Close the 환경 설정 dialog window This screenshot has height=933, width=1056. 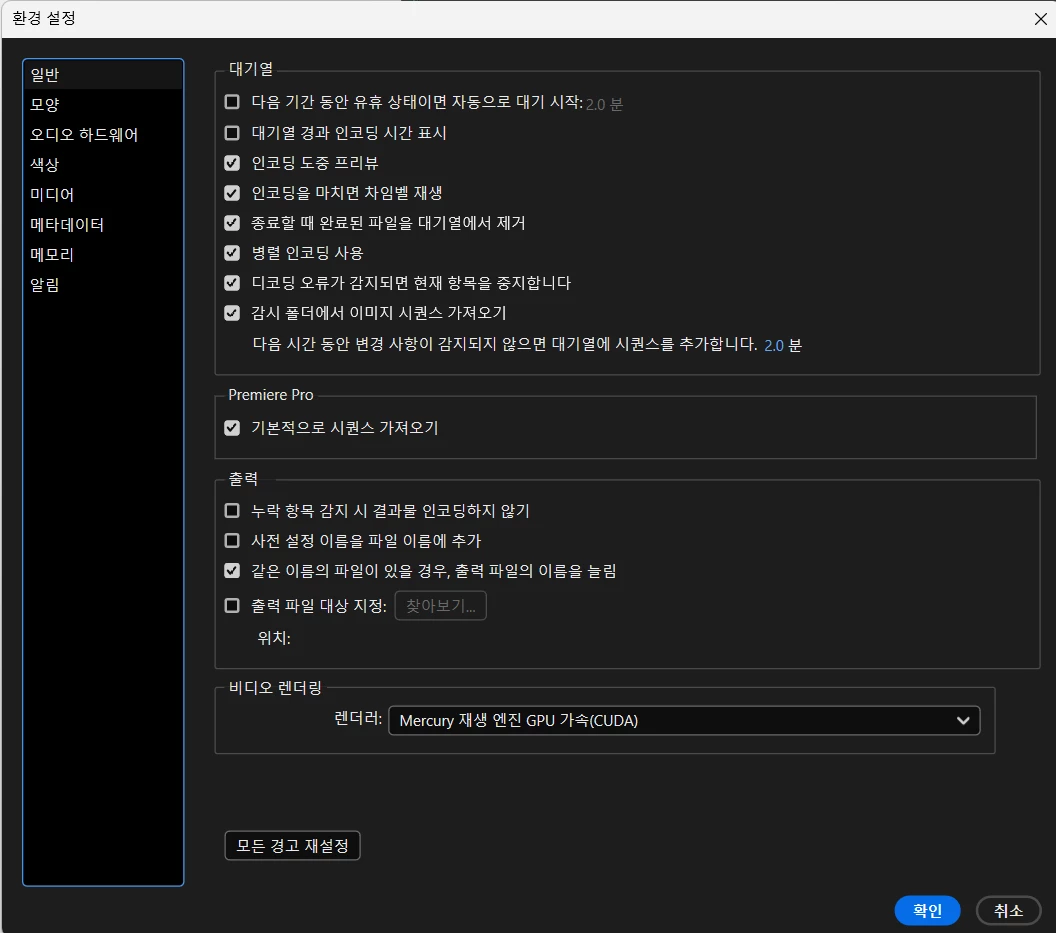point(1041,19)
